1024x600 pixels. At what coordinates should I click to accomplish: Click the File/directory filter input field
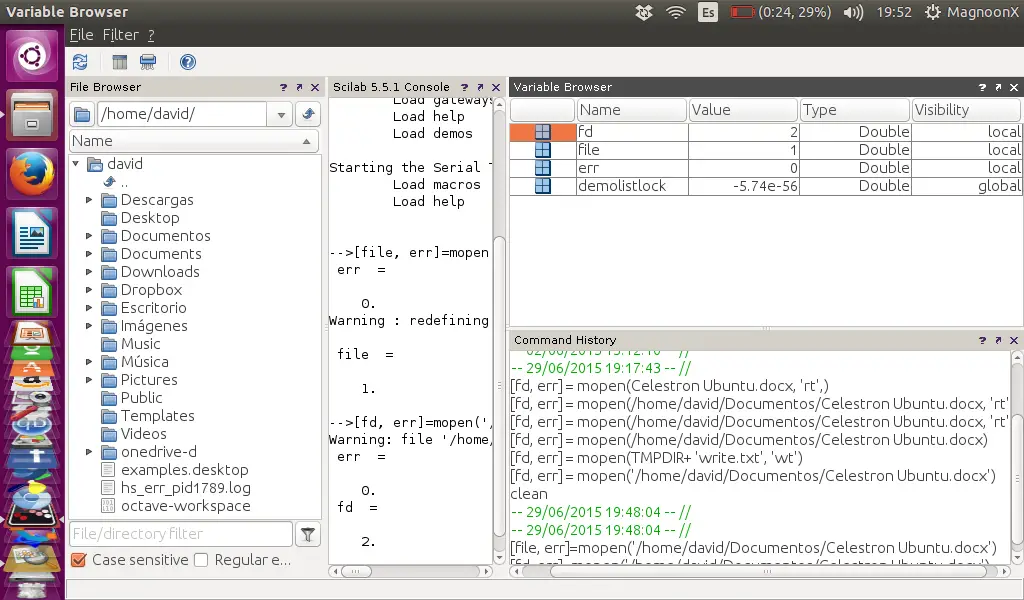[x=181, y=534]
